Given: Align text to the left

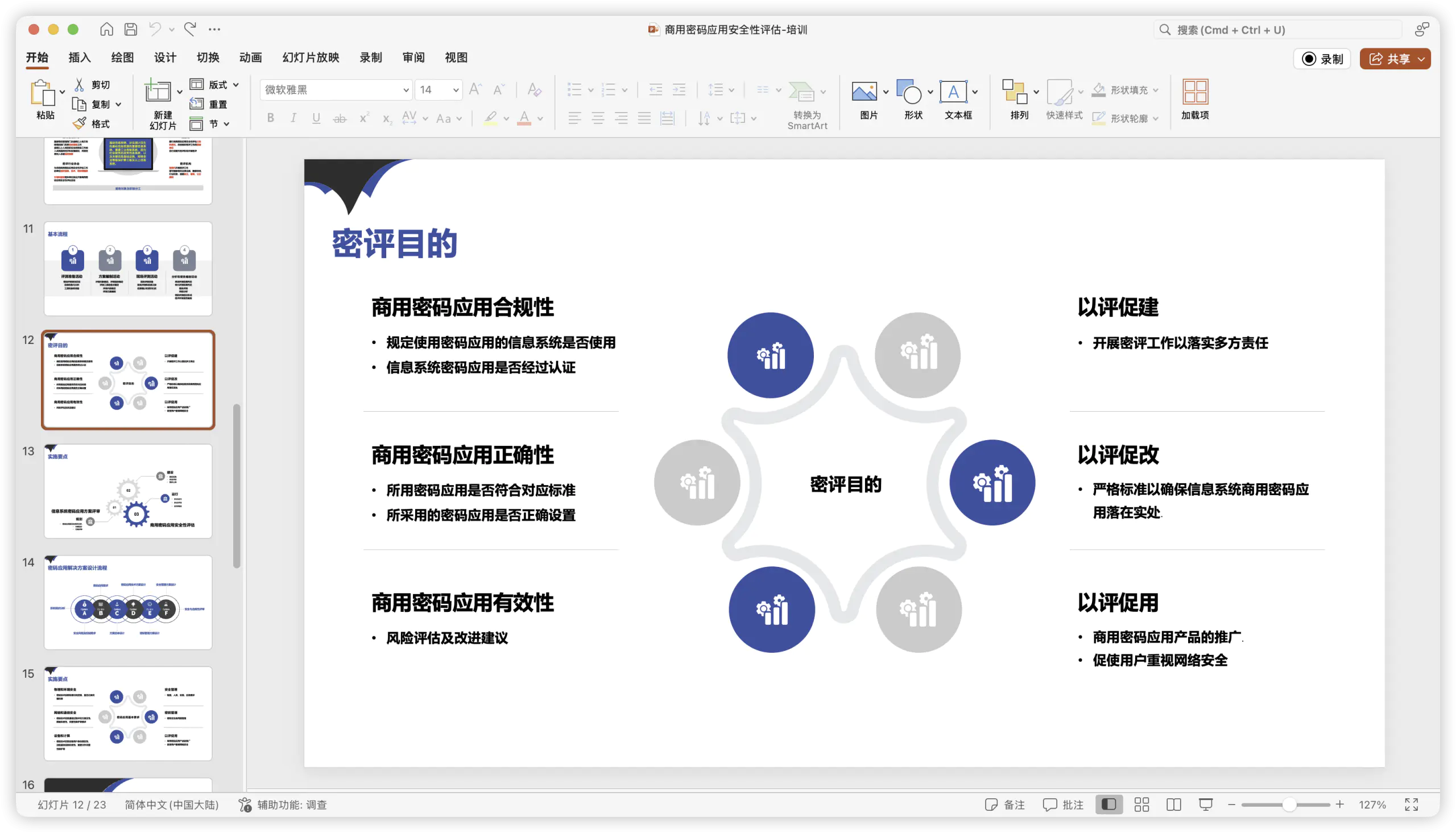Looking at the screenshot, I should (x=574, y=118).
